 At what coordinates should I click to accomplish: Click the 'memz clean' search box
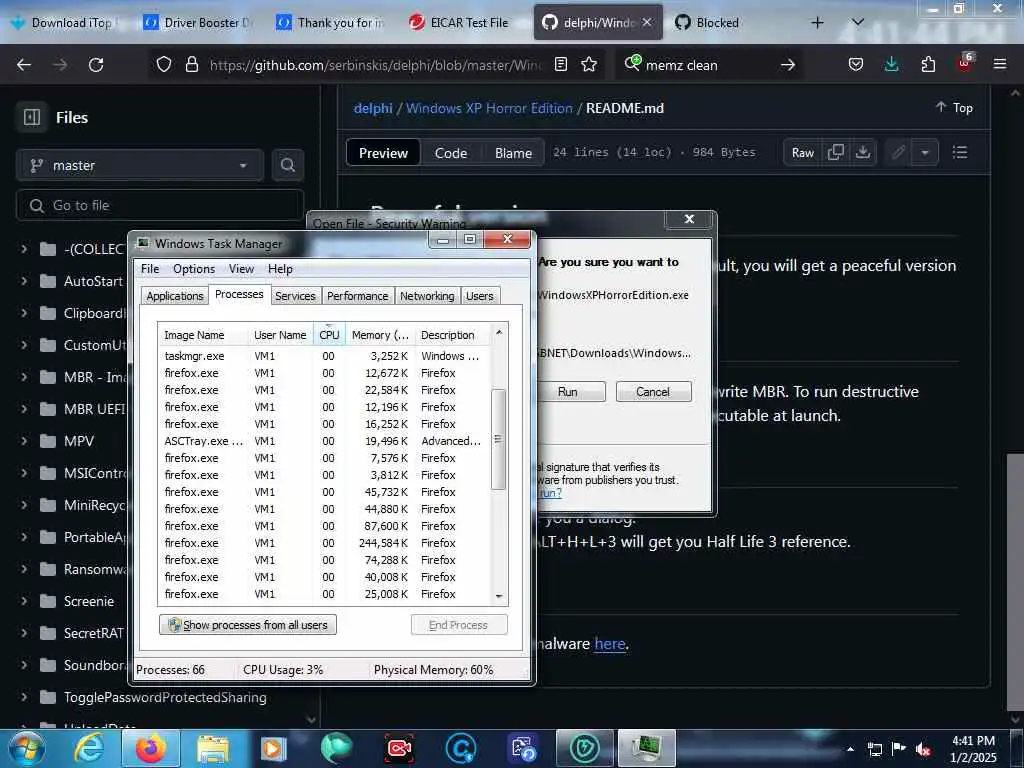[x=707, y=65]
